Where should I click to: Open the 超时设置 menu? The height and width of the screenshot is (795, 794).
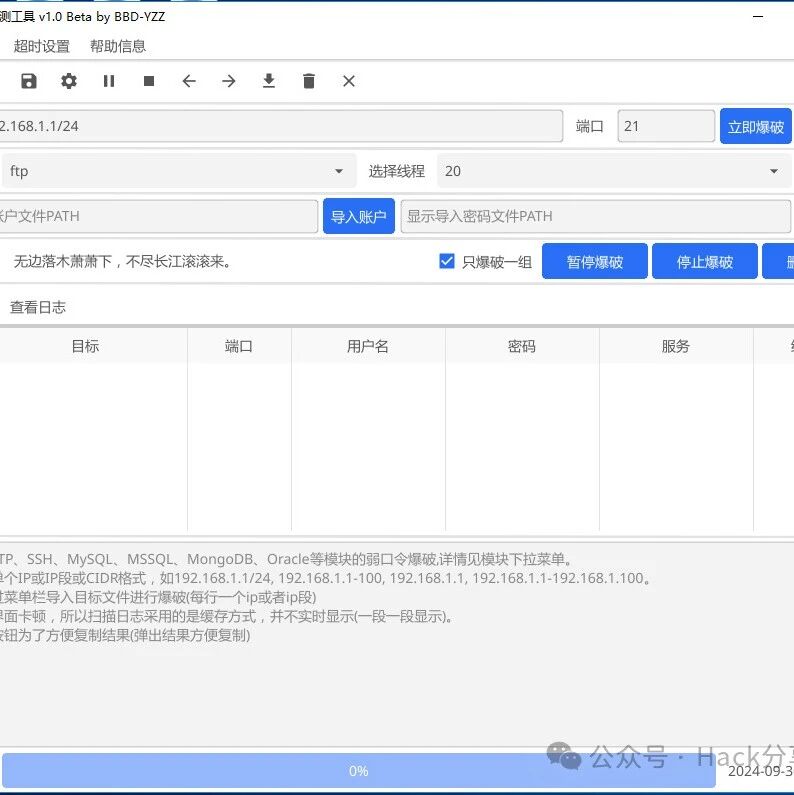pos(42,47)
